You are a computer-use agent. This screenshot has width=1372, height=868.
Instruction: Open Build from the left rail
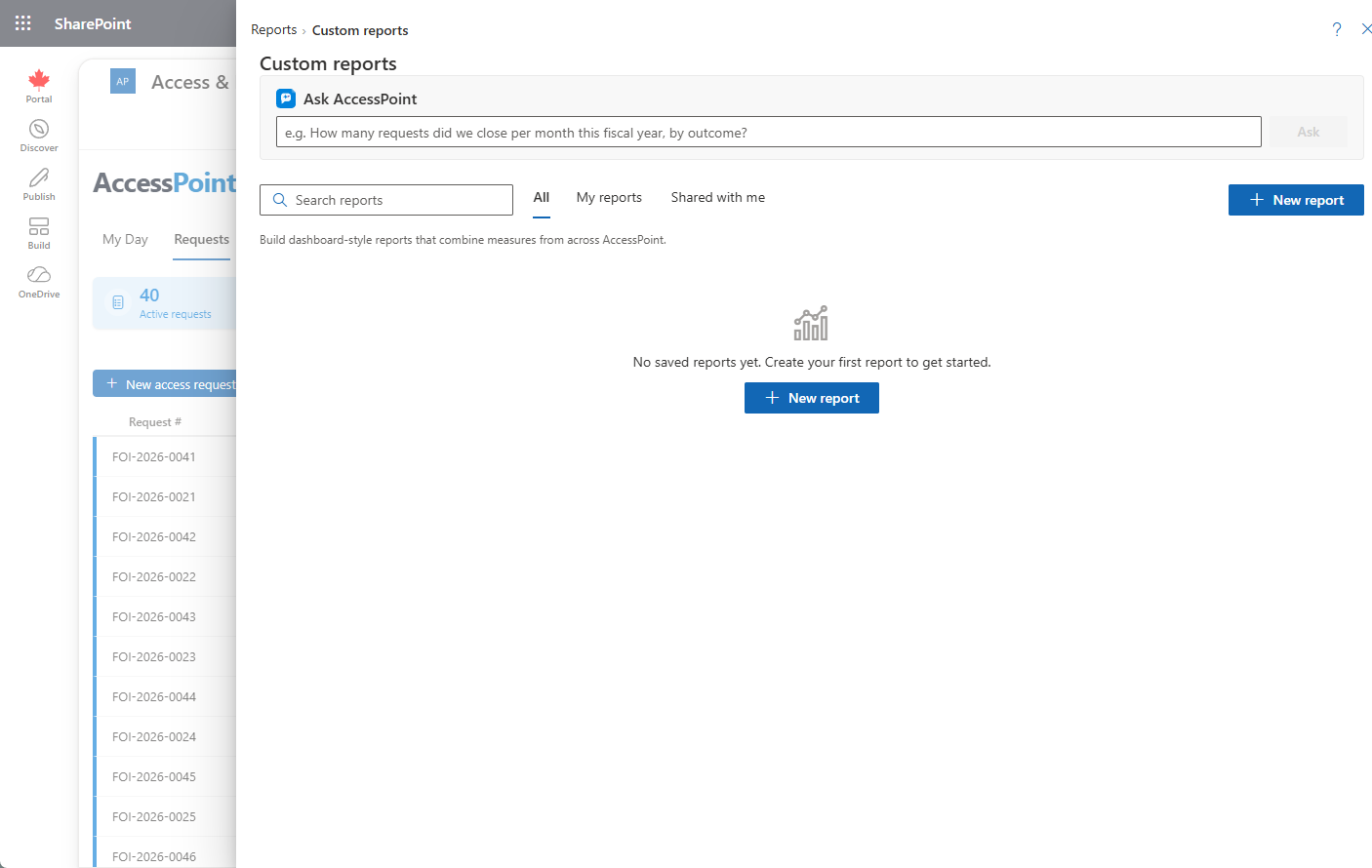coord(39,232)
